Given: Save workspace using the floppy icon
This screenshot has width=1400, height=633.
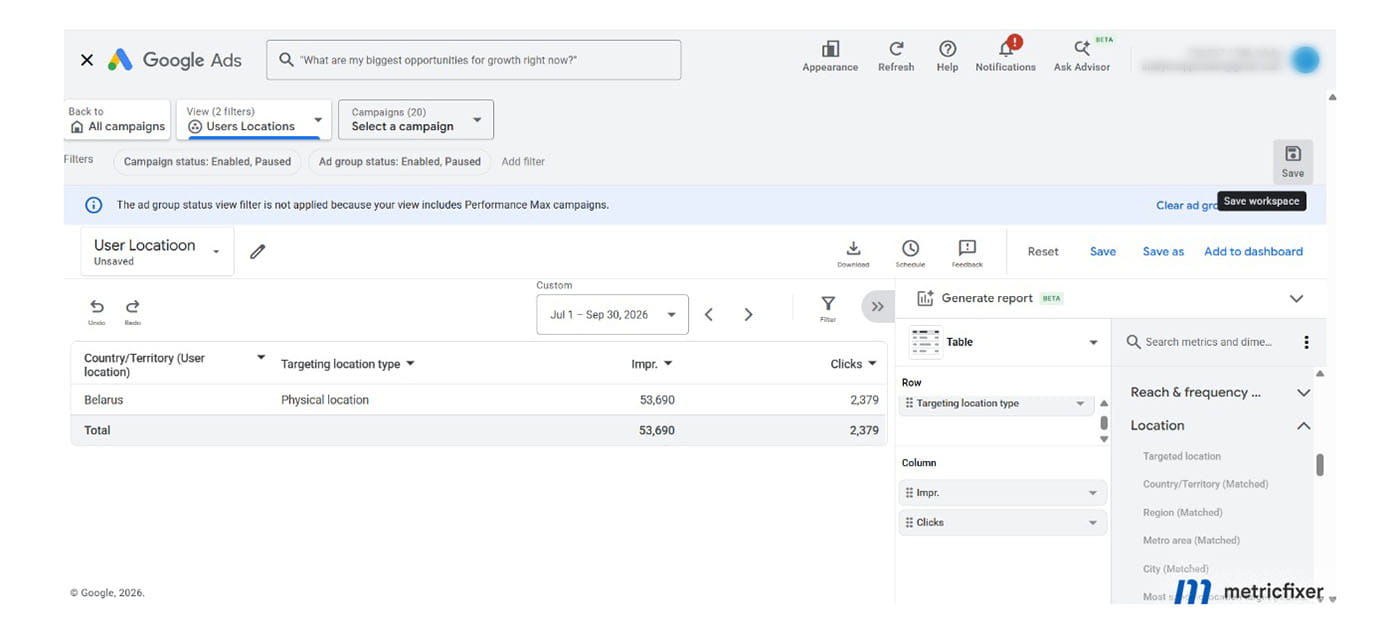Looking at the screenshot, I should coord(1293,160).
